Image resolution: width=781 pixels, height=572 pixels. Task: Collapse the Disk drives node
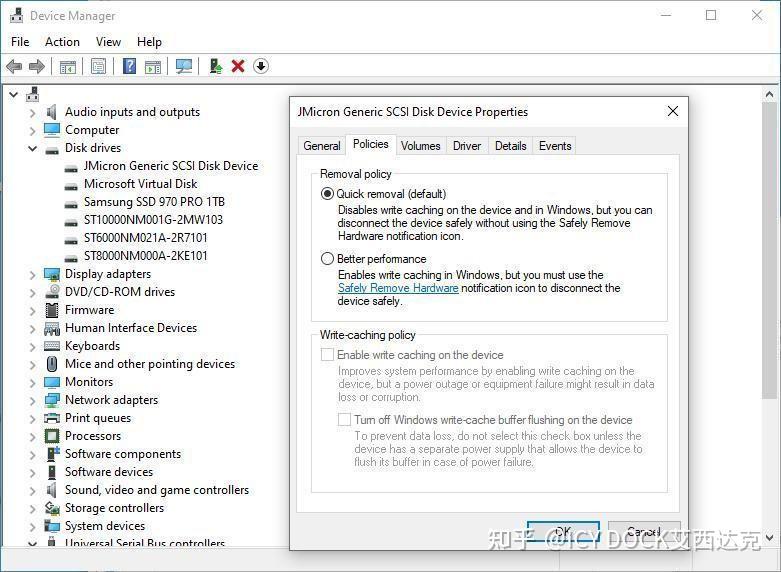coord(32,148)
